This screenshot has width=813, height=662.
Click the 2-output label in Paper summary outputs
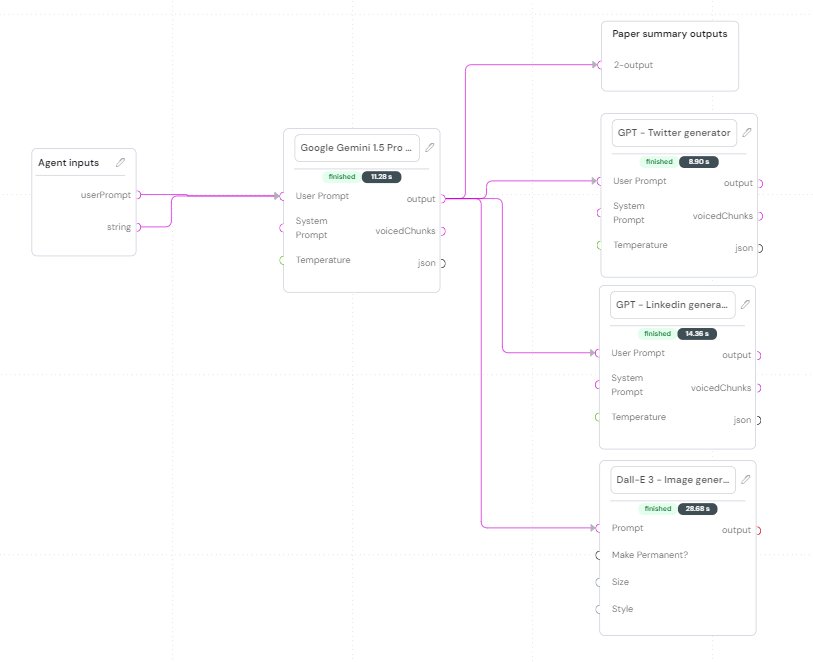pos(633,65)
